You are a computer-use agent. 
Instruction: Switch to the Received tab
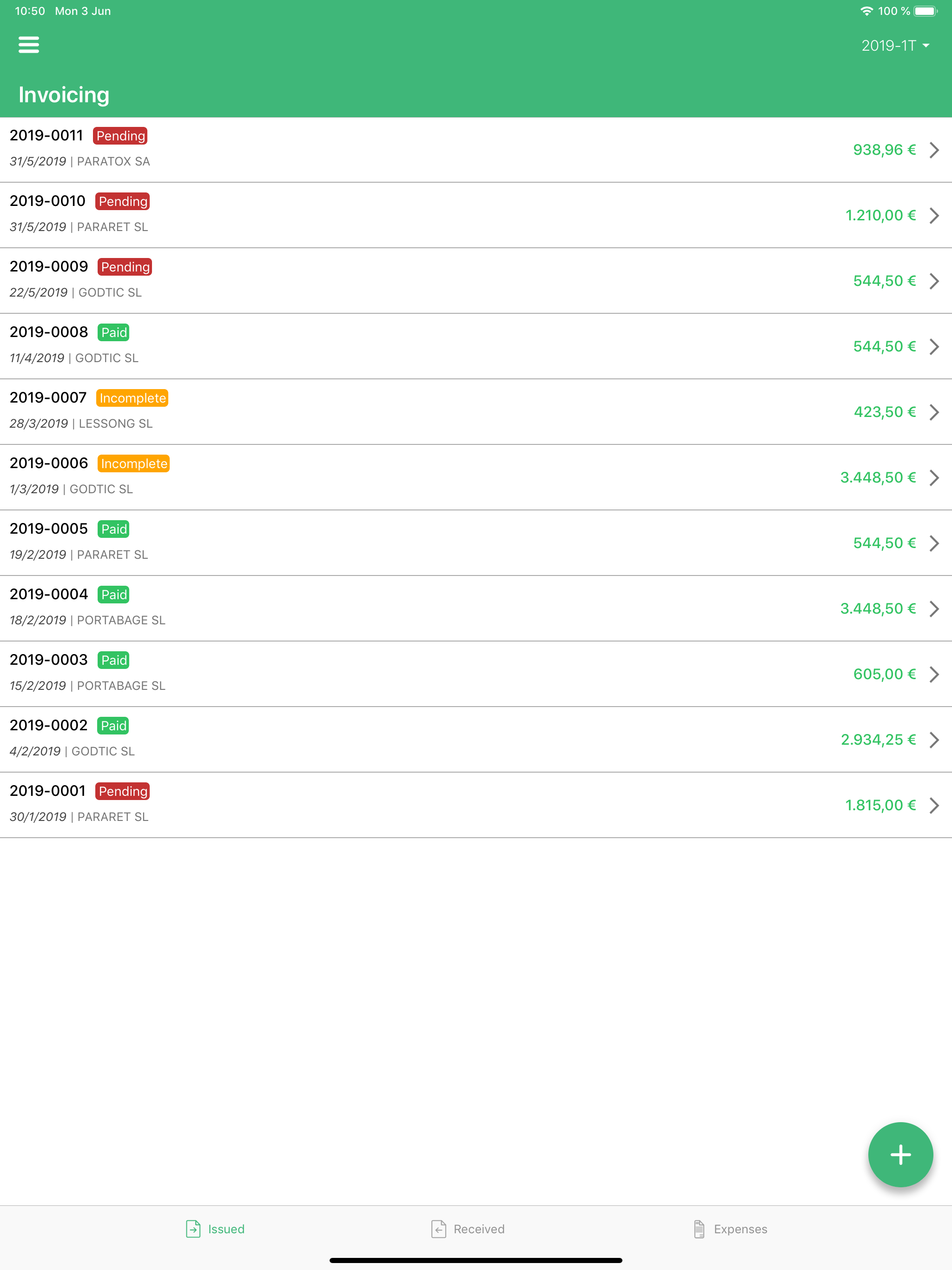point(468,1229)
